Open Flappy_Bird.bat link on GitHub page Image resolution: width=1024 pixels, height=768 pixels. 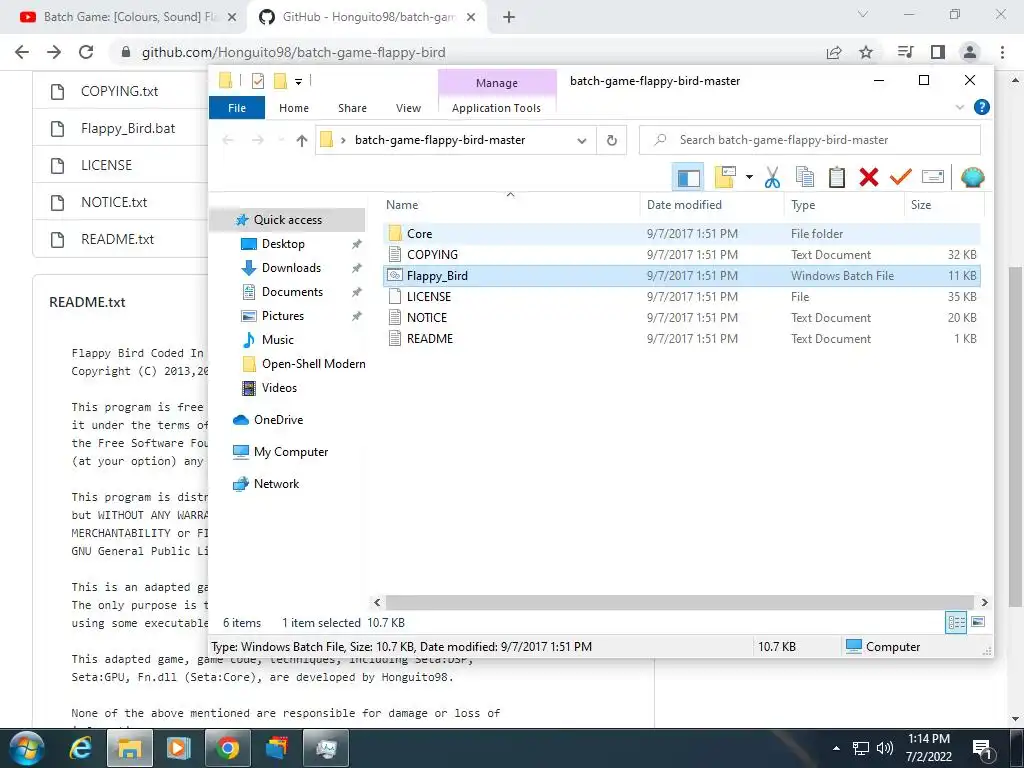point(128,129)
